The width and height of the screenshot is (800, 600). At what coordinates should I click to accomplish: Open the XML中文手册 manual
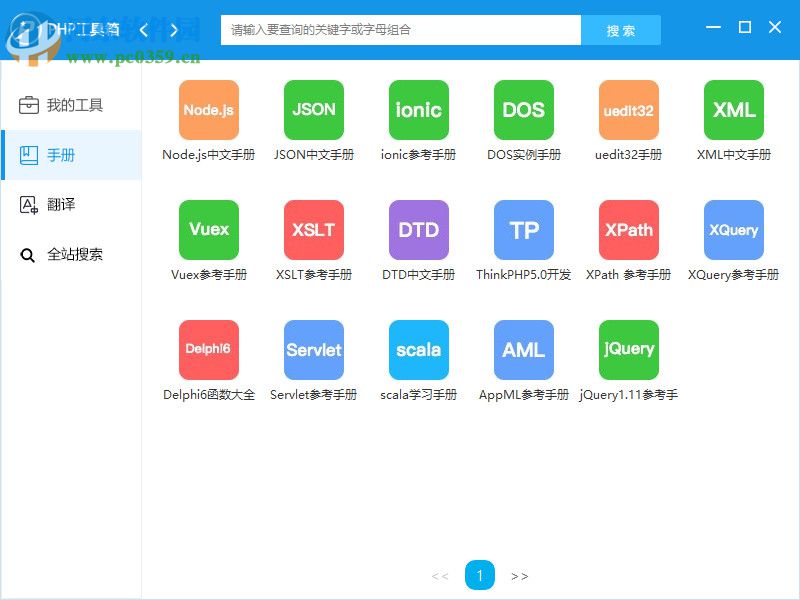tap(733, 110)
